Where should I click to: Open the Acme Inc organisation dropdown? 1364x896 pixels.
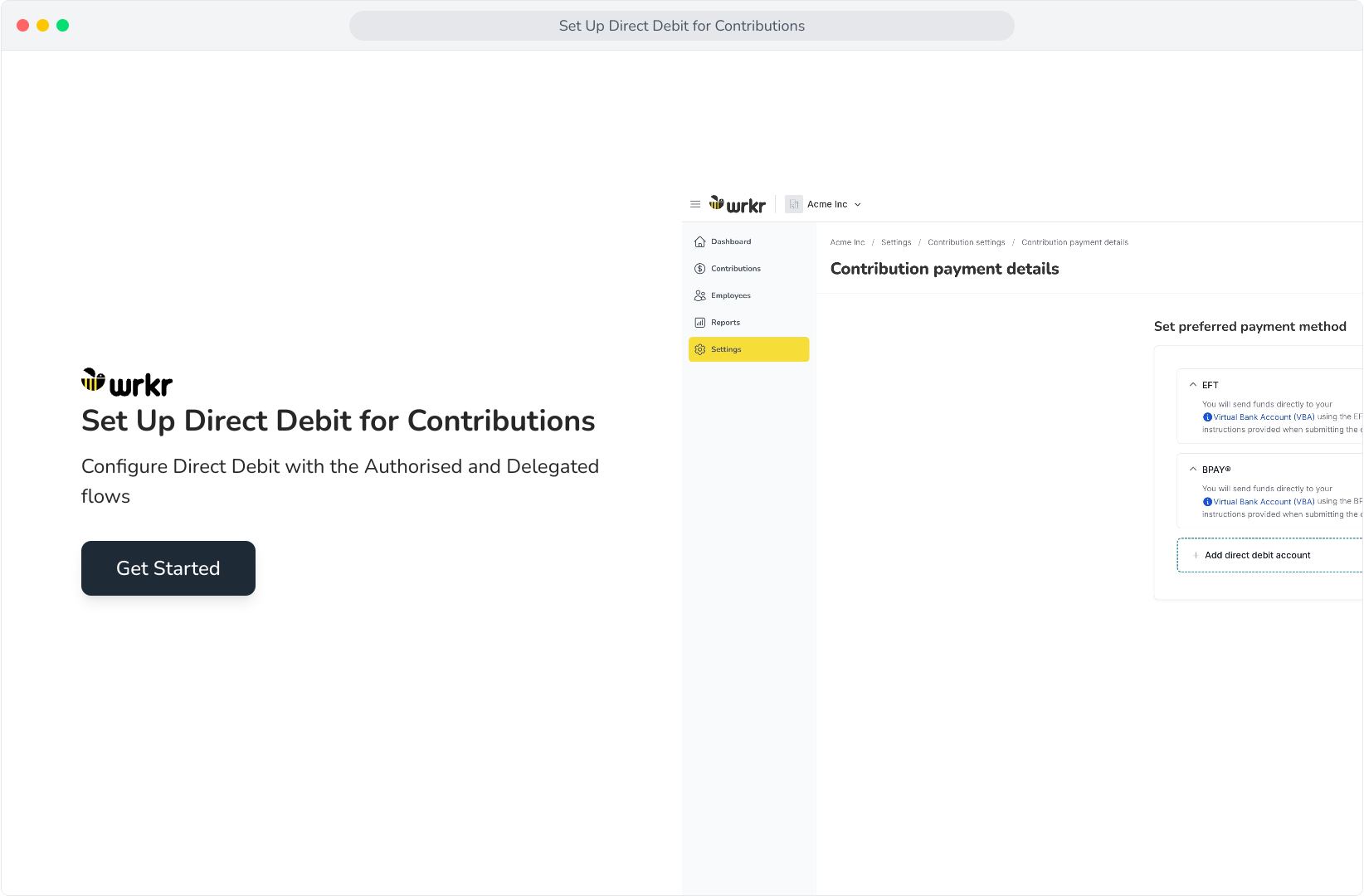tap(824, 204)
